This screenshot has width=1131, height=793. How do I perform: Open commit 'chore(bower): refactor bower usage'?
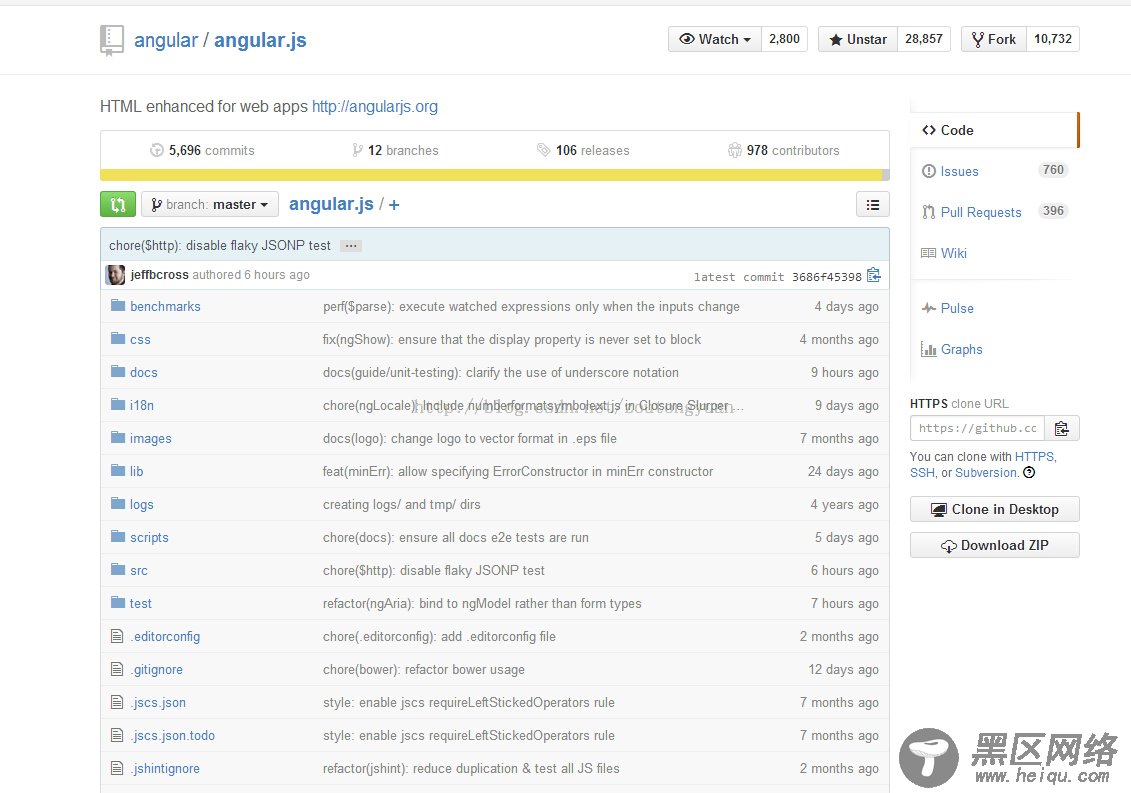pyautogui.click(x=423, y=670)
